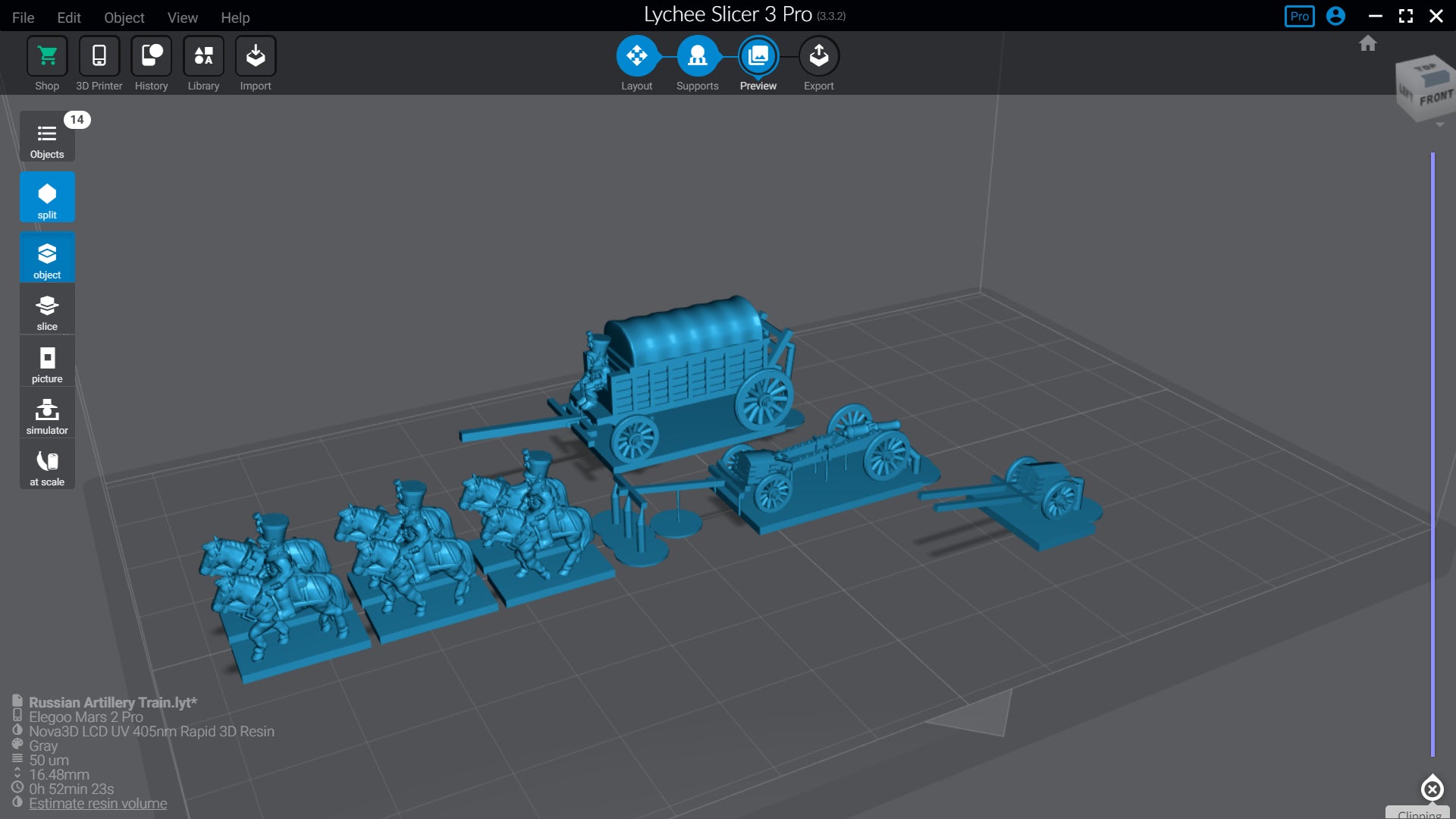The width and height of the screenshot is (1456, 819).
Task: Expand the view cube dropdown arrow
Action: [1439, 125]
